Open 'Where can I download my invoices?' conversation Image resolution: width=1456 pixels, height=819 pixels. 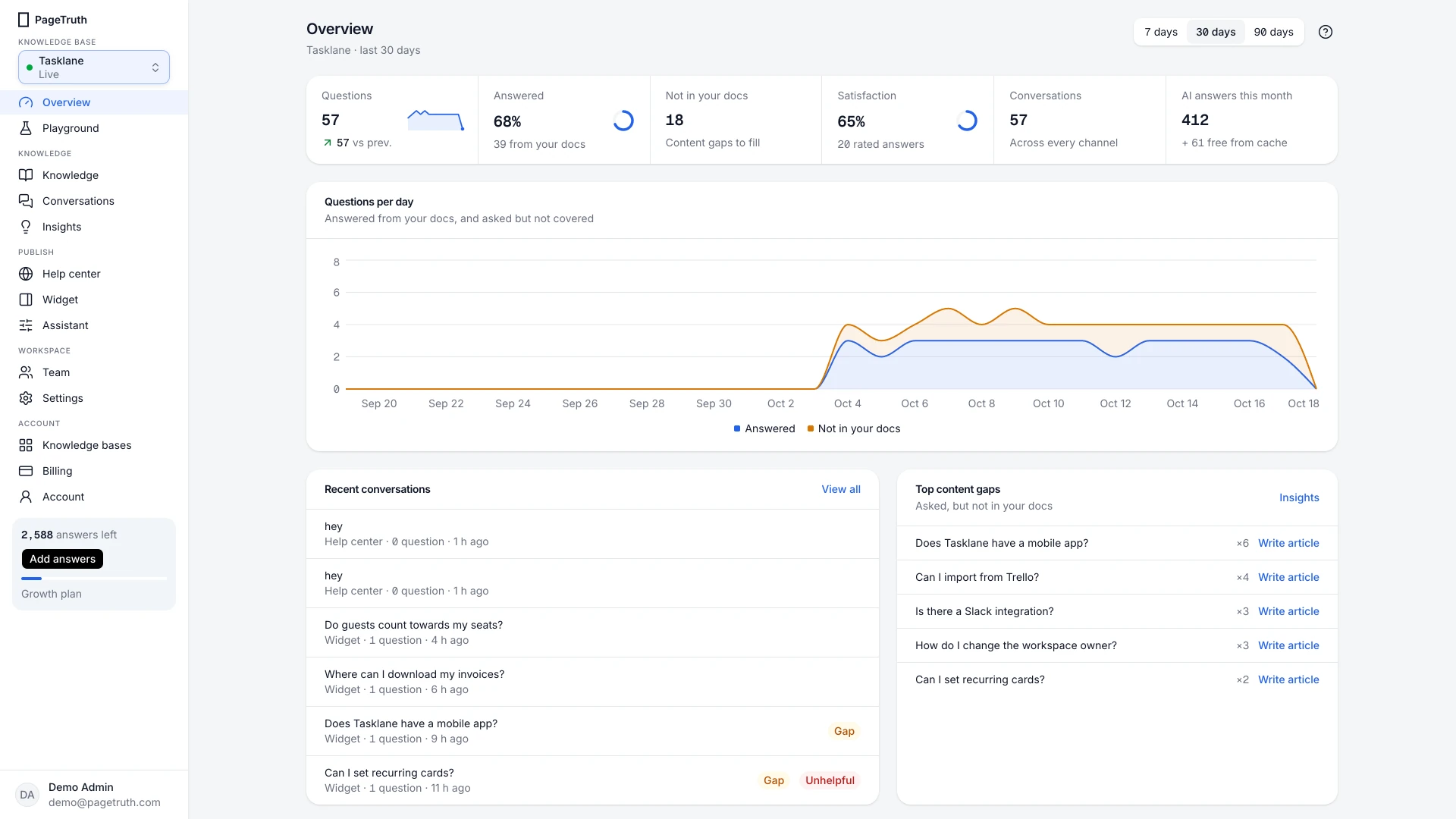[592, 682]
